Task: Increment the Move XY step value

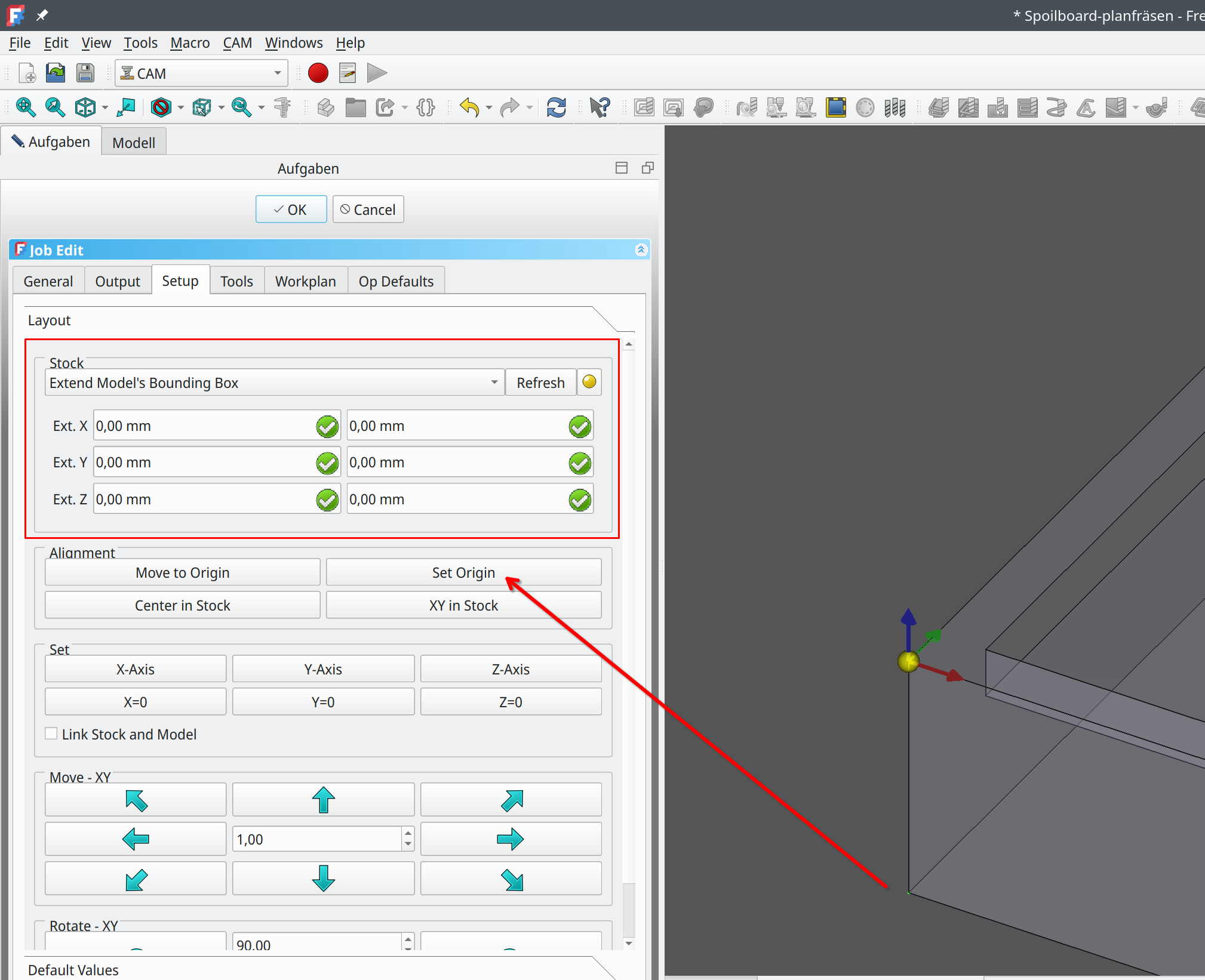Action: tap(408, 834)
